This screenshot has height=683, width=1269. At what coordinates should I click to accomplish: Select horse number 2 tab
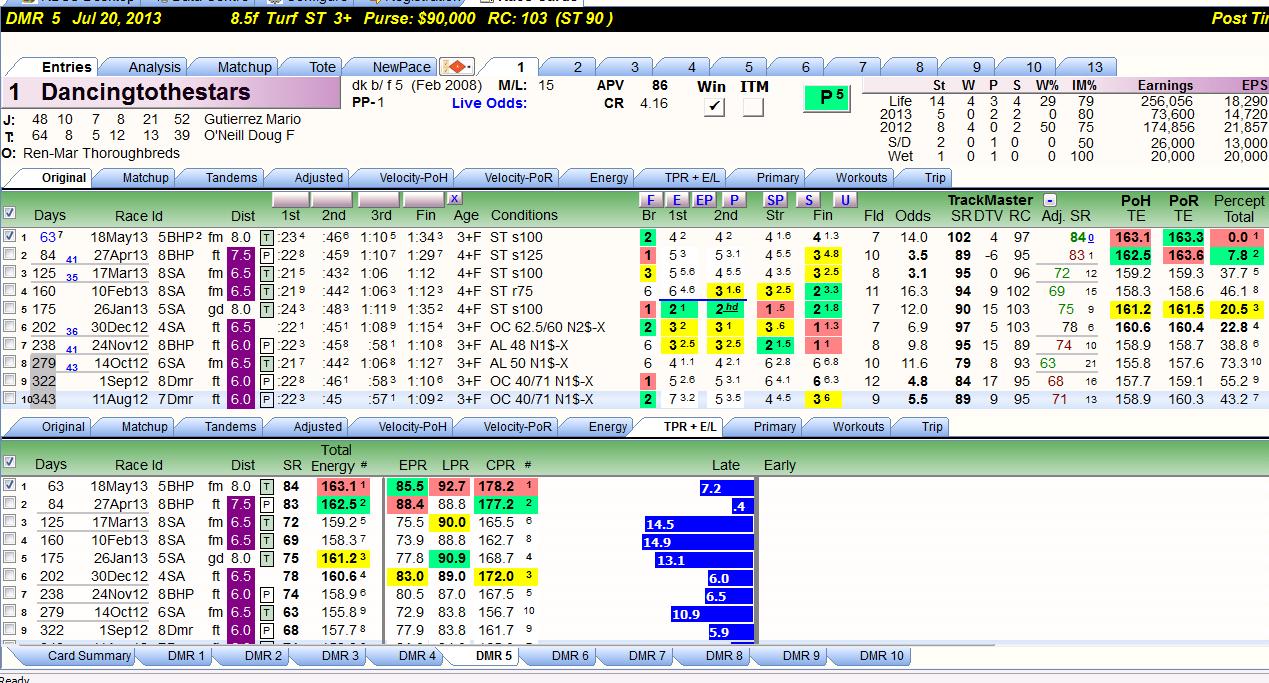(577, 67)
